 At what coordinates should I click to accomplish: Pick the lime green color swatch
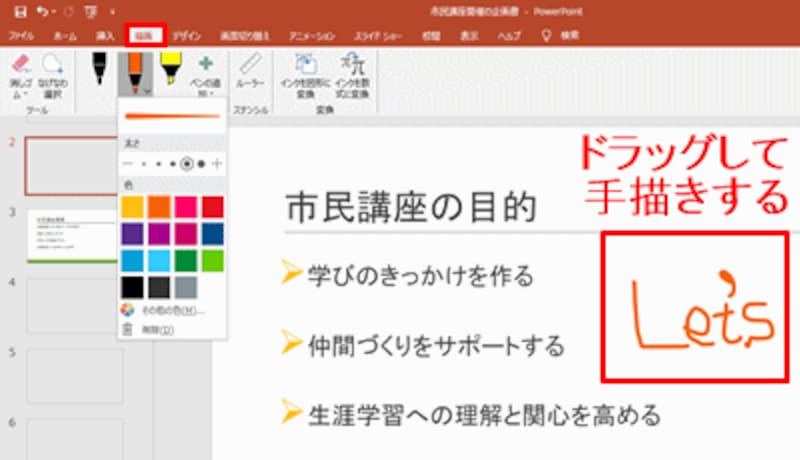(212, 261)
